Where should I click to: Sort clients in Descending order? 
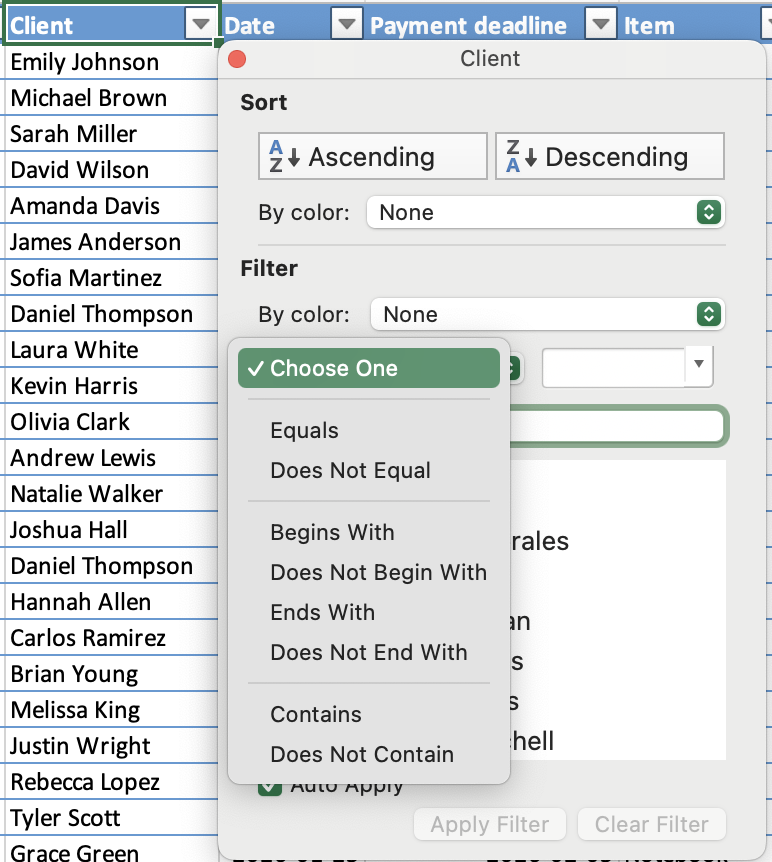tap(609, 157)
